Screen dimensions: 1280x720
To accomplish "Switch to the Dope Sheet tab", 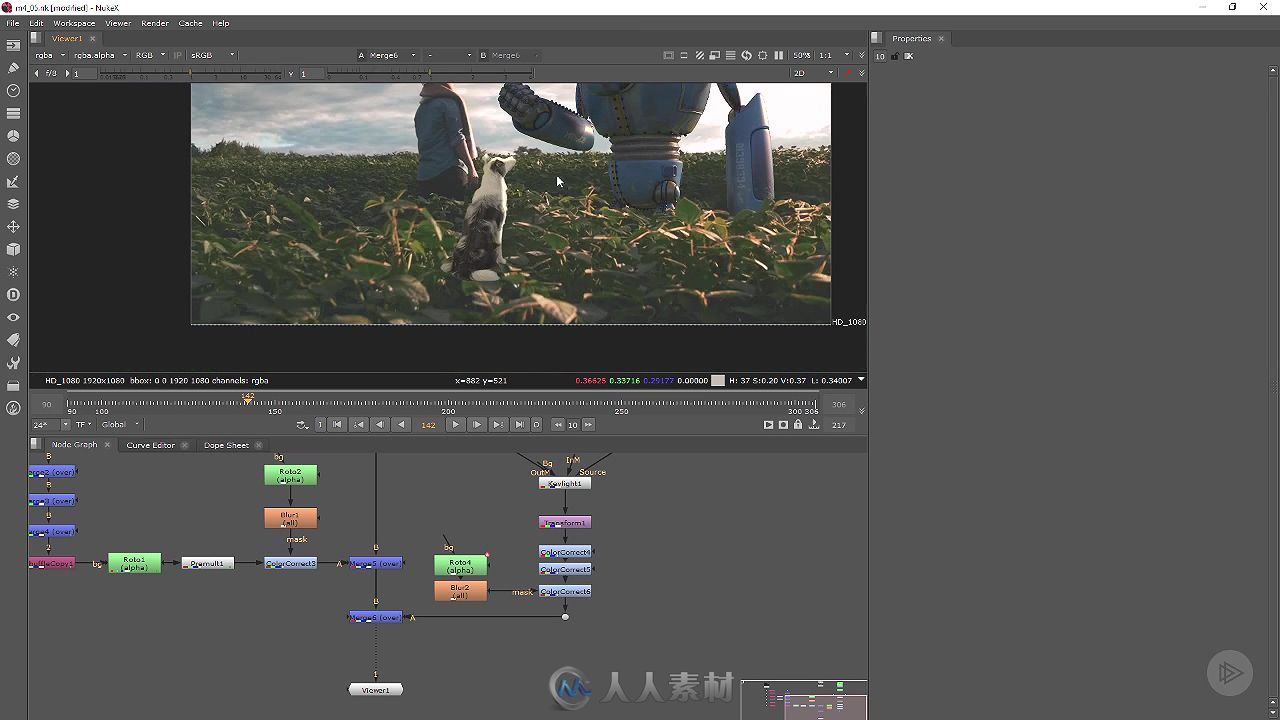I will click(226, 445).
